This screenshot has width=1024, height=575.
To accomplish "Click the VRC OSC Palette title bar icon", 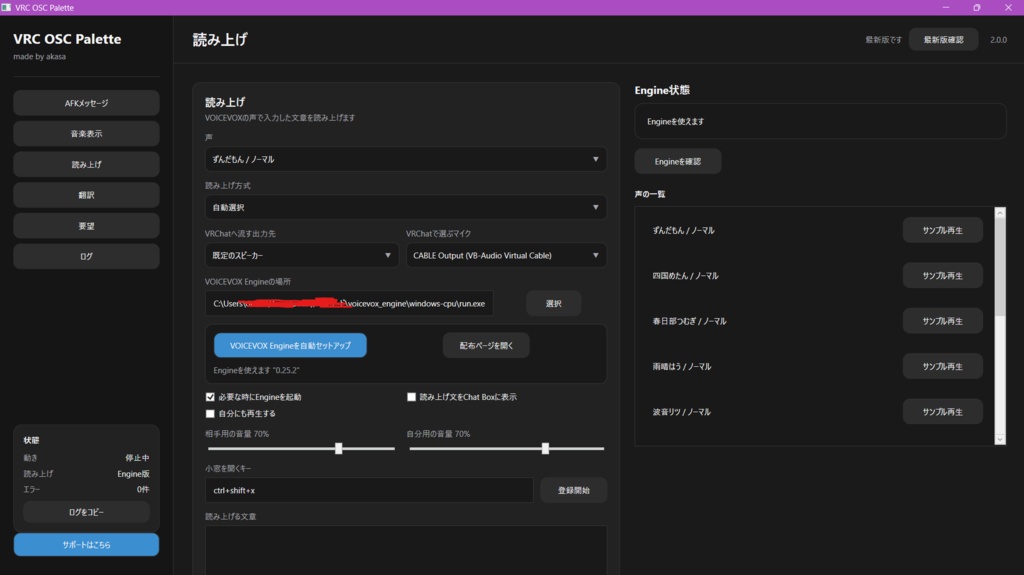I will 7,7.
